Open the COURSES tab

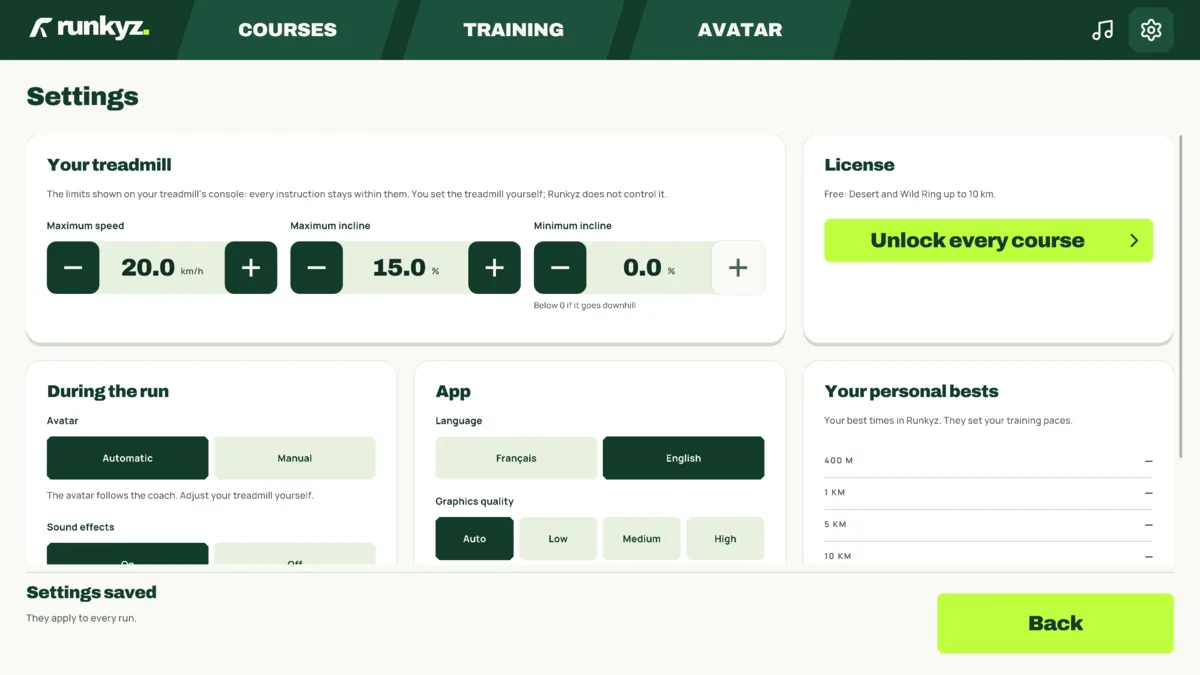click(287, 30)
